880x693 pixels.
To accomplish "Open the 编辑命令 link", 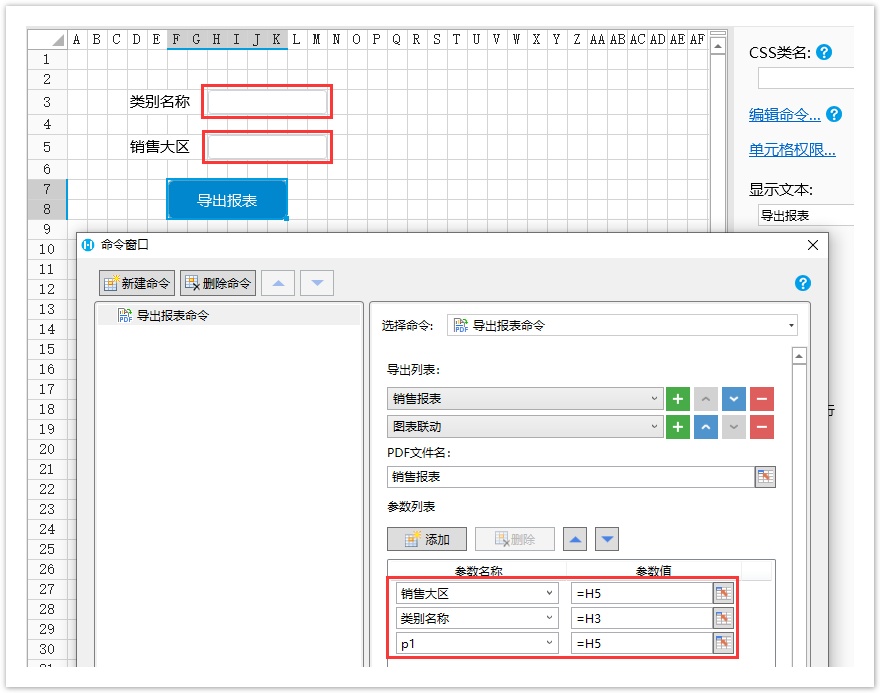I will click(785, 115).
